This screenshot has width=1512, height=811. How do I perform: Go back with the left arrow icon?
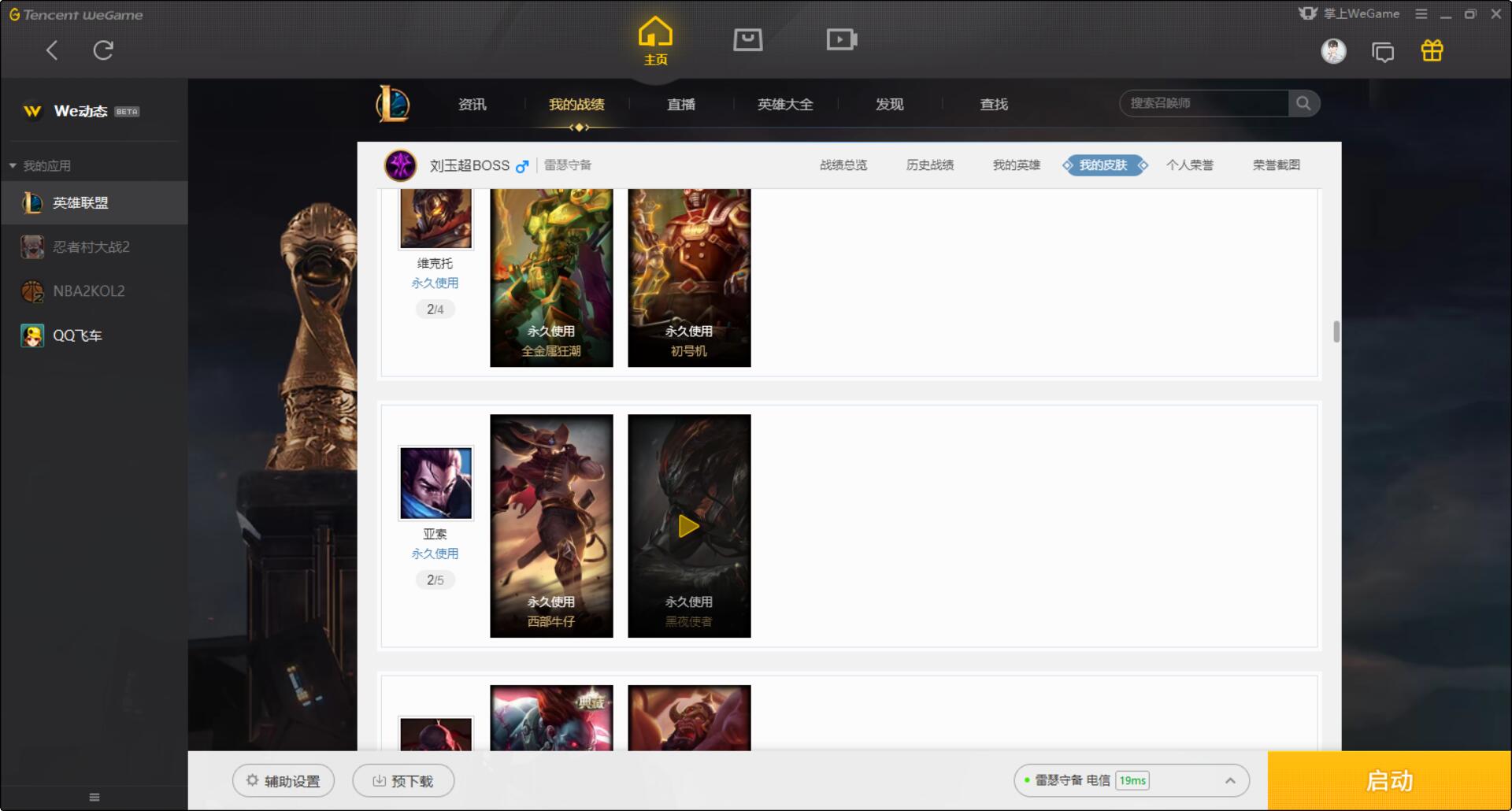coord(52,50)
